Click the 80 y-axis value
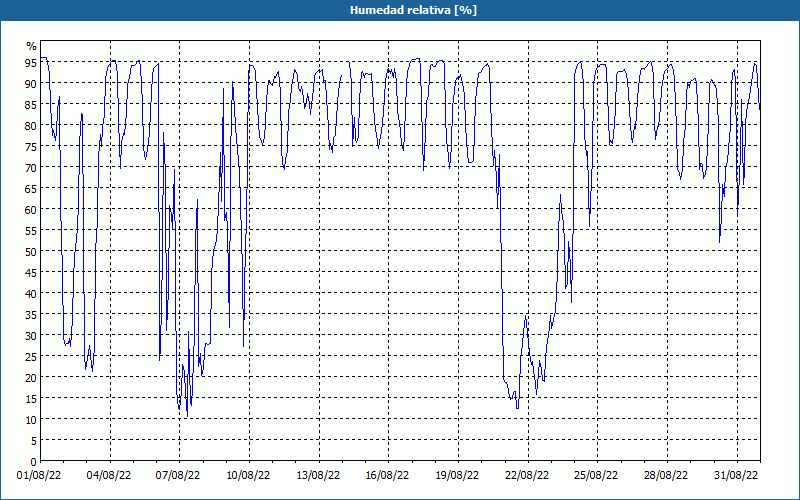Viewport: 800px width, 500px height. click(31, 126)
